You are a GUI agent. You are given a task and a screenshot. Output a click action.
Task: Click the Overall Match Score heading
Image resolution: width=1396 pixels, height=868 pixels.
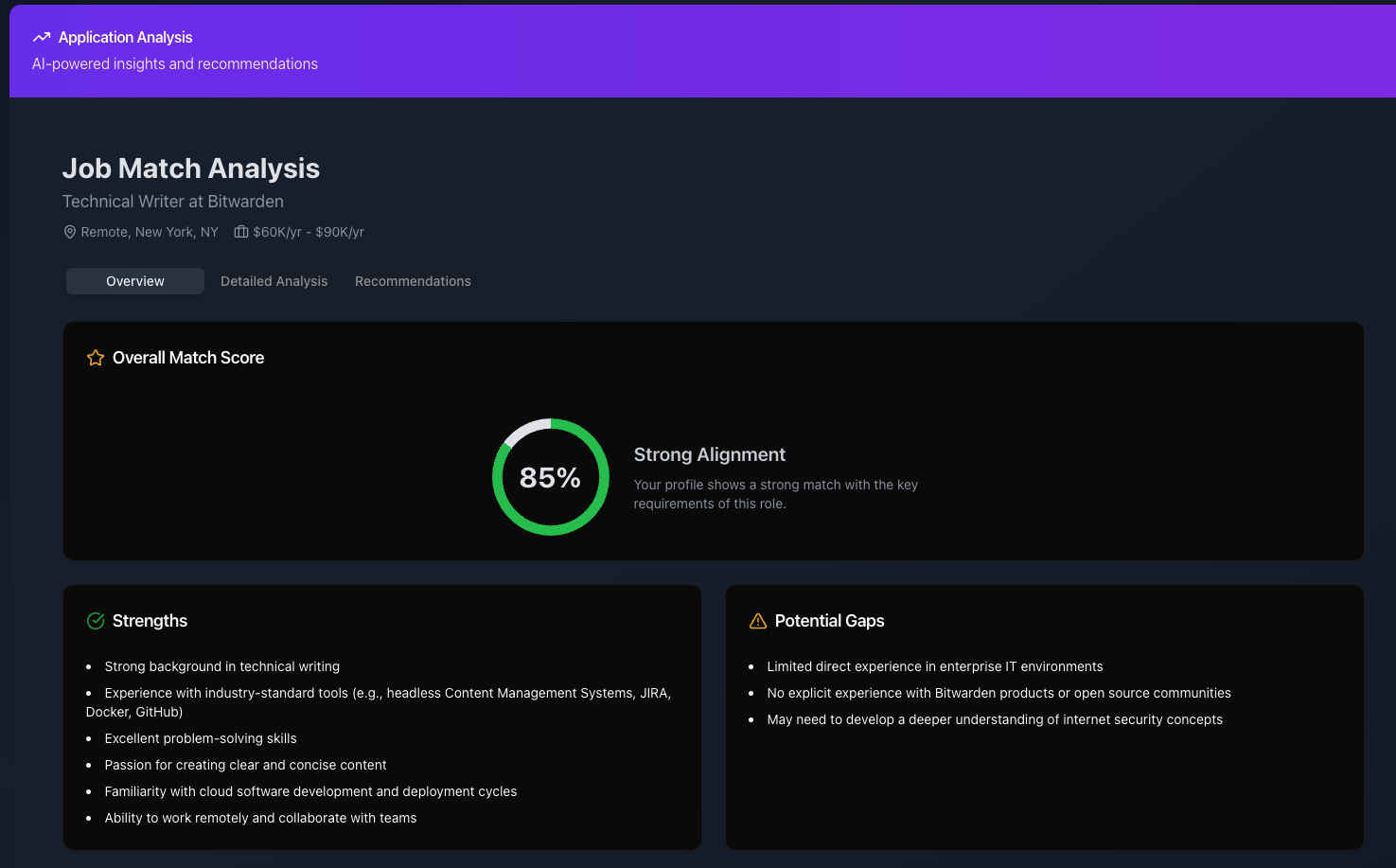pos(188,358)
